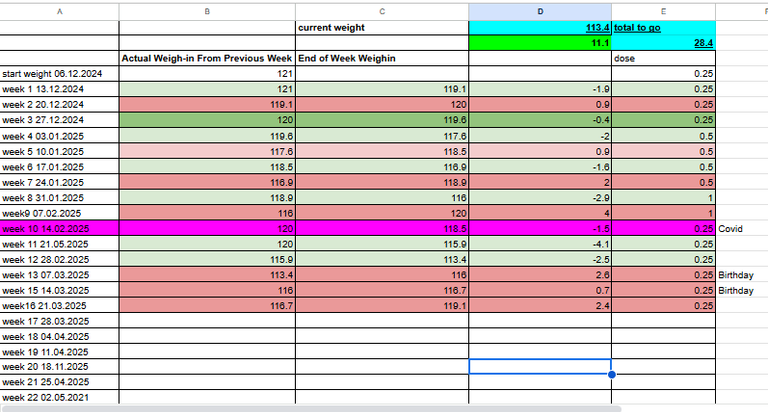Click week 12 change value -2.5

pyautogui.click(x=540, y=260)
